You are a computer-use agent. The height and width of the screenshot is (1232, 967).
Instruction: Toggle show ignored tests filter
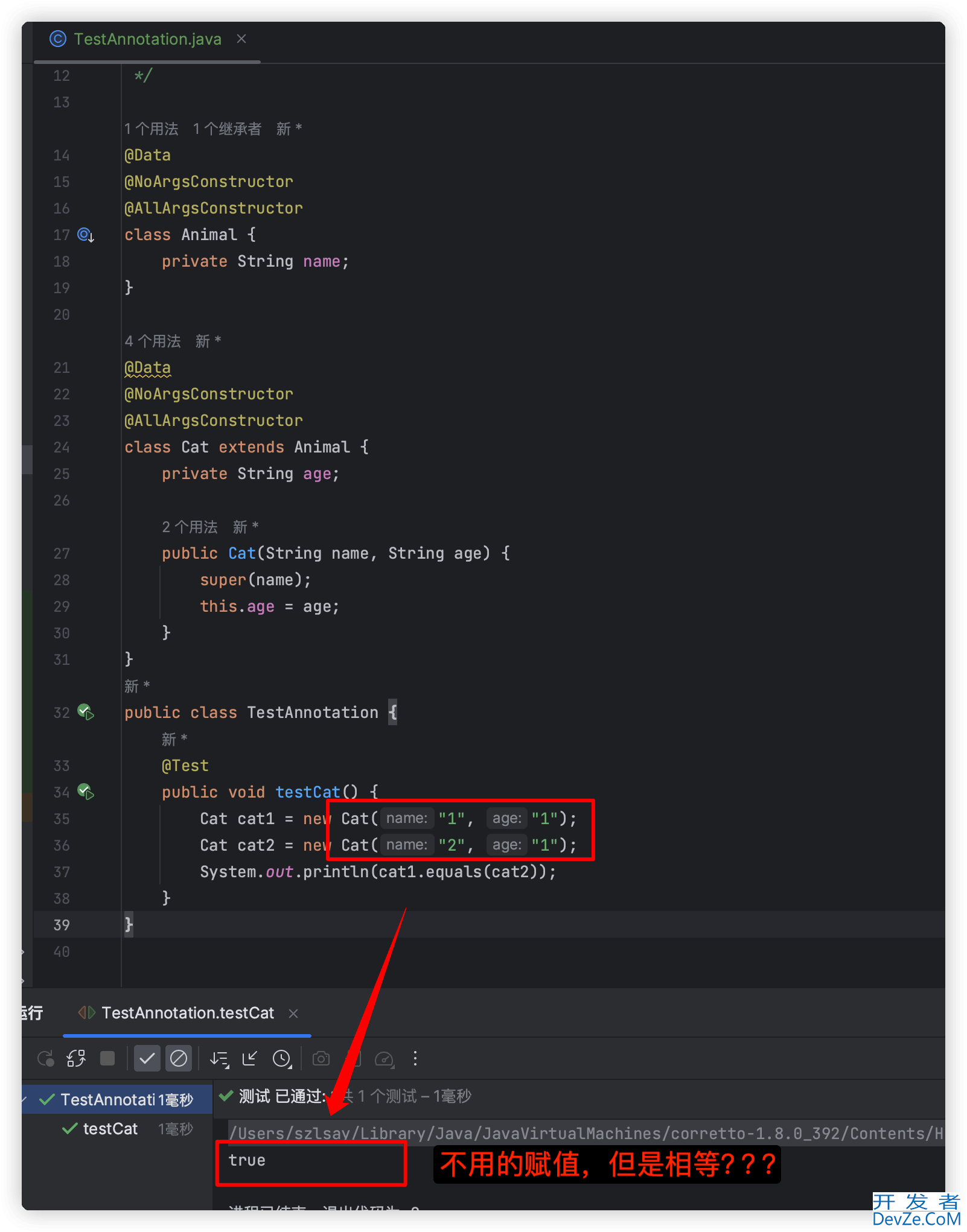coord(179,1058)
